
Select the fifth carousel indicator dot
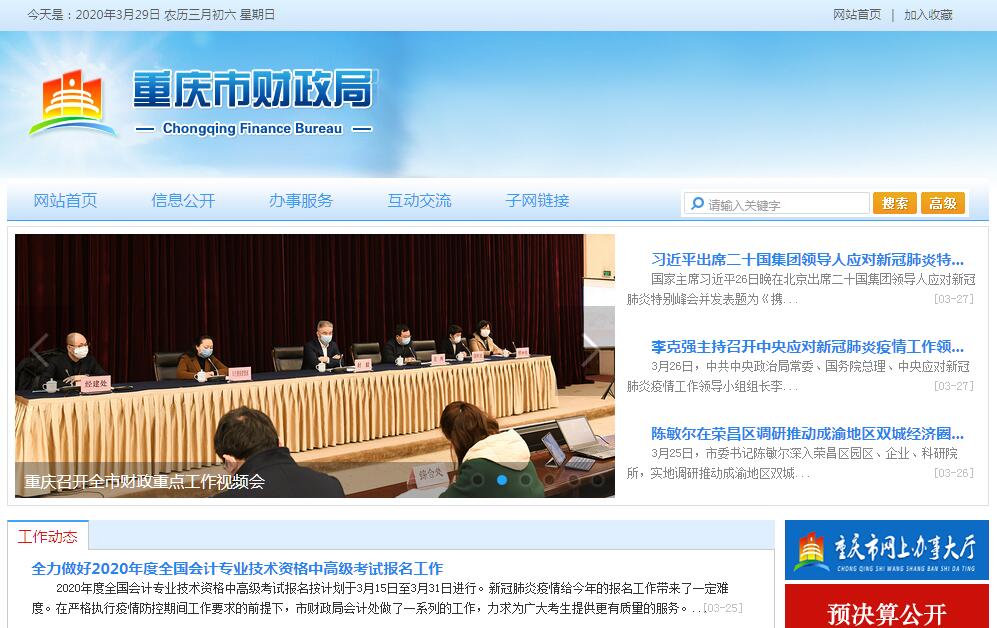[x=574, y=480]
